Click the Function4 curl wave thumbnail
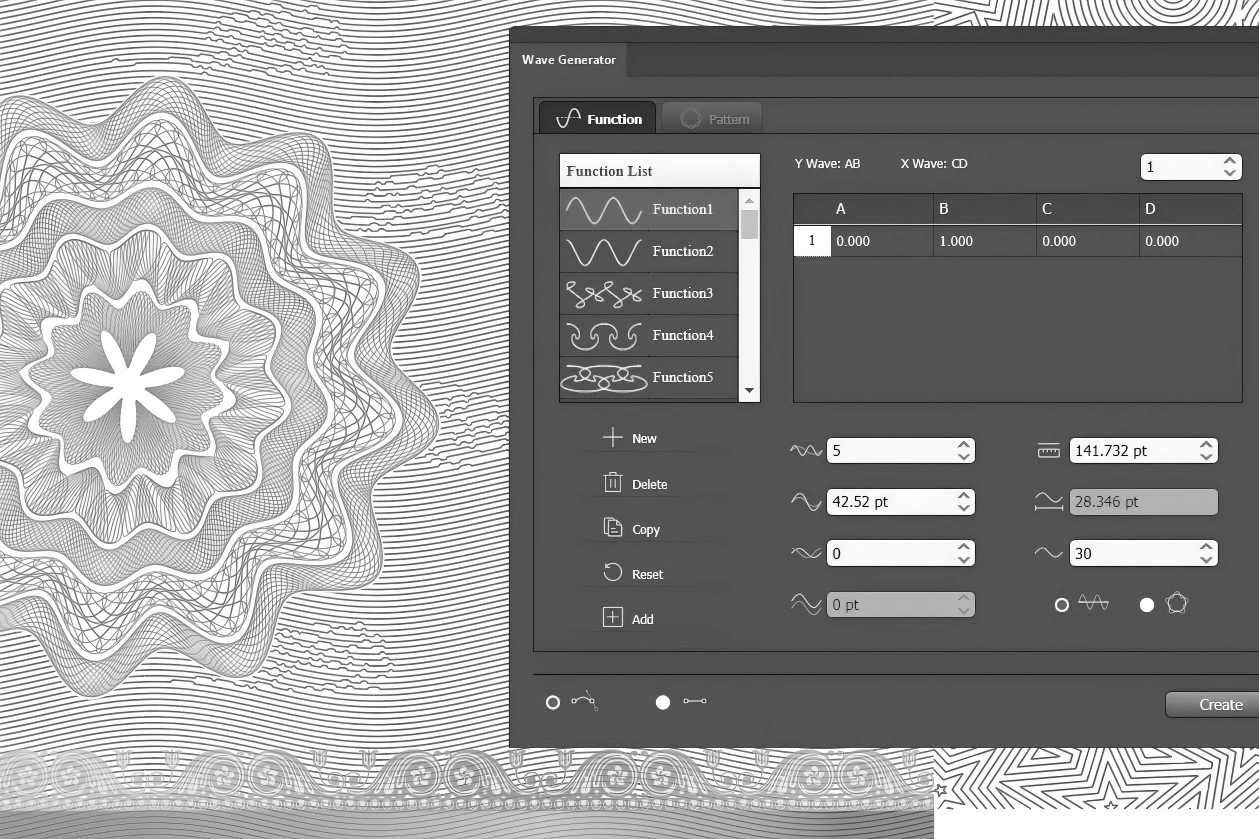The width and height of the screenshot is (1259, 839). point(603,336)
